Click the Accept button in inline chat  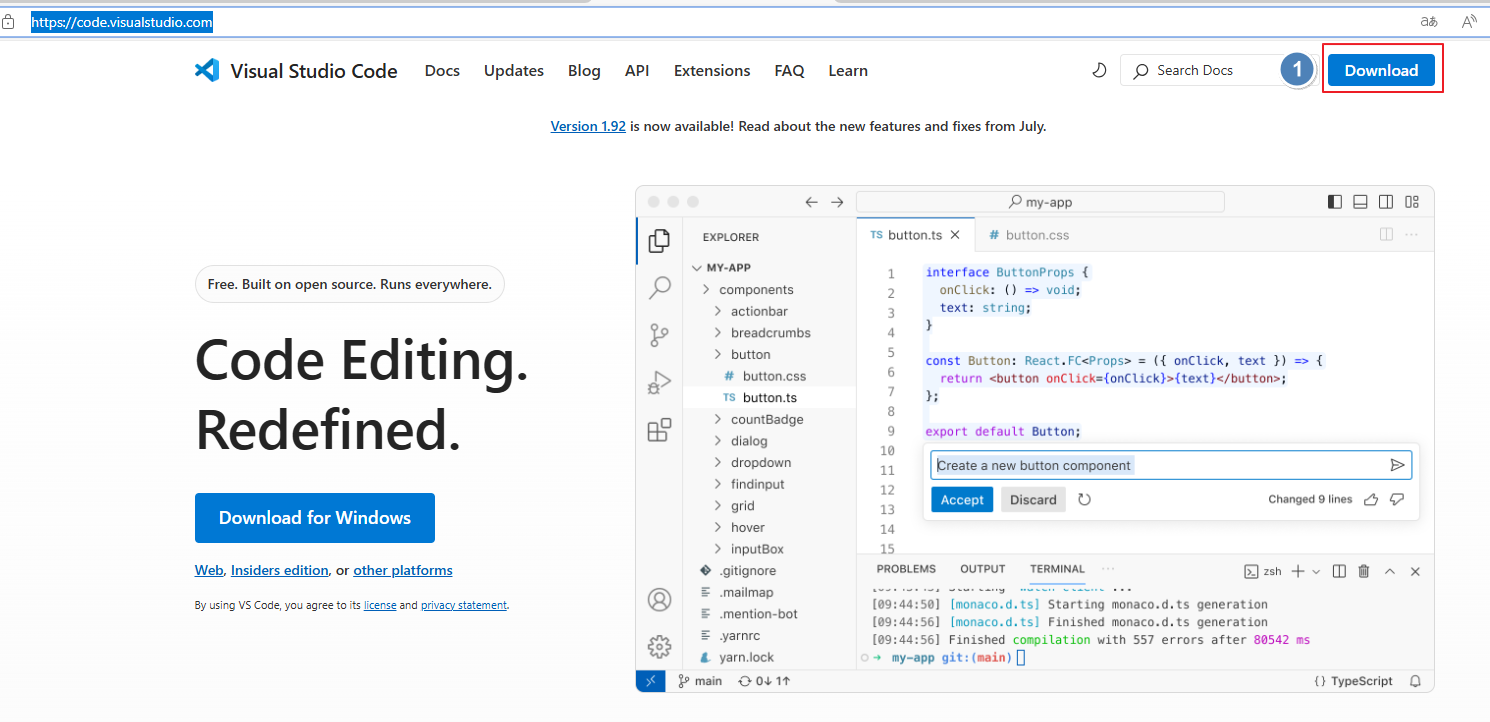coord(962,500)
